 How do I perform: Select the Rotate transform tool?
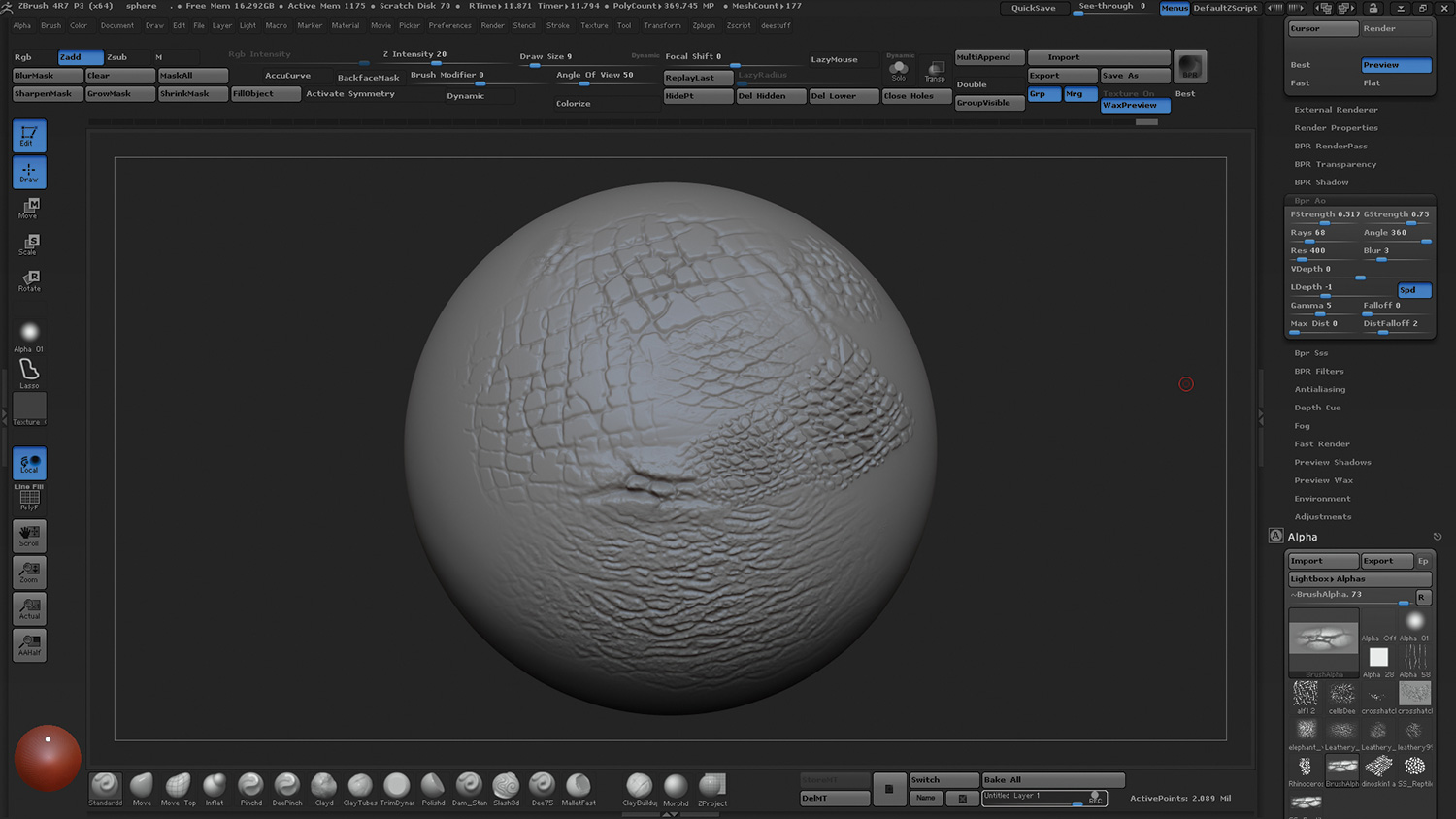pyautogui.click(x=29, y=280)
